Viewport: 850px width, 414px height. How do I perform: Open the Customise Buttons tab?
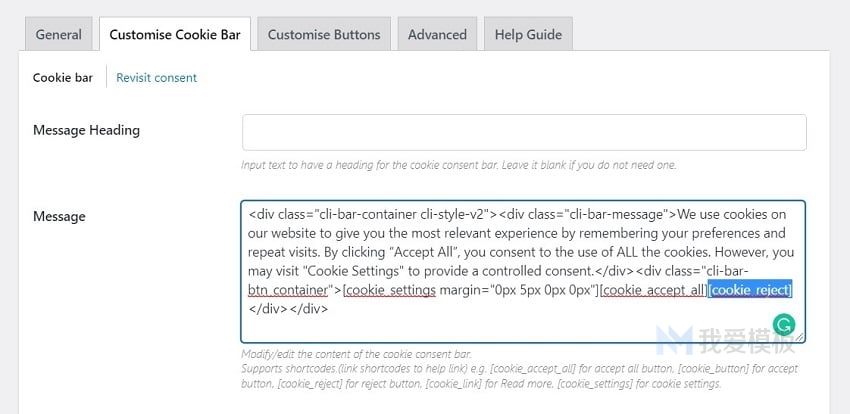[324, 35]
